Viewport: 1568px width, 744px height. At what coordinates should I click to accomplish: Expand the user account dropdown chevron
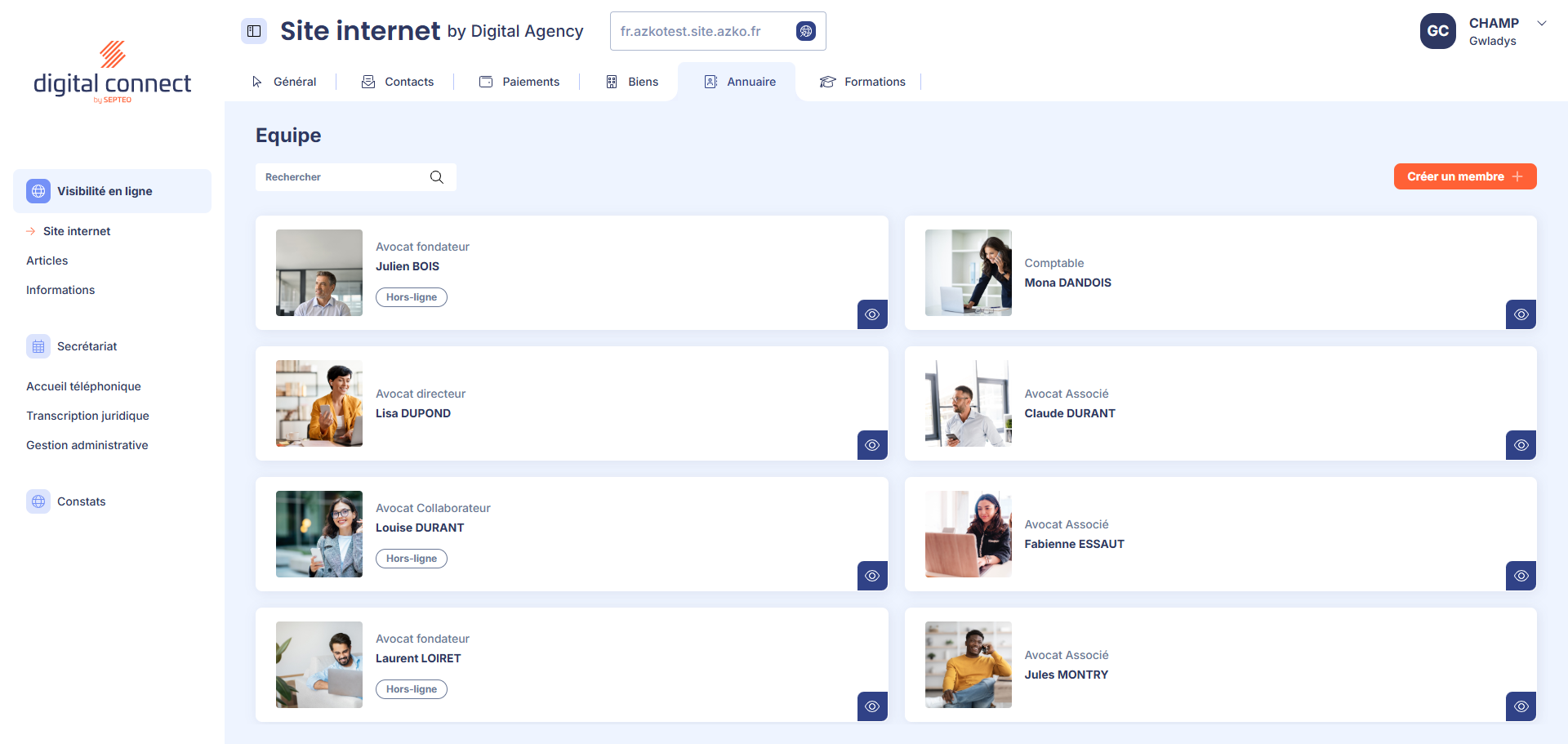coord(1542,24)
